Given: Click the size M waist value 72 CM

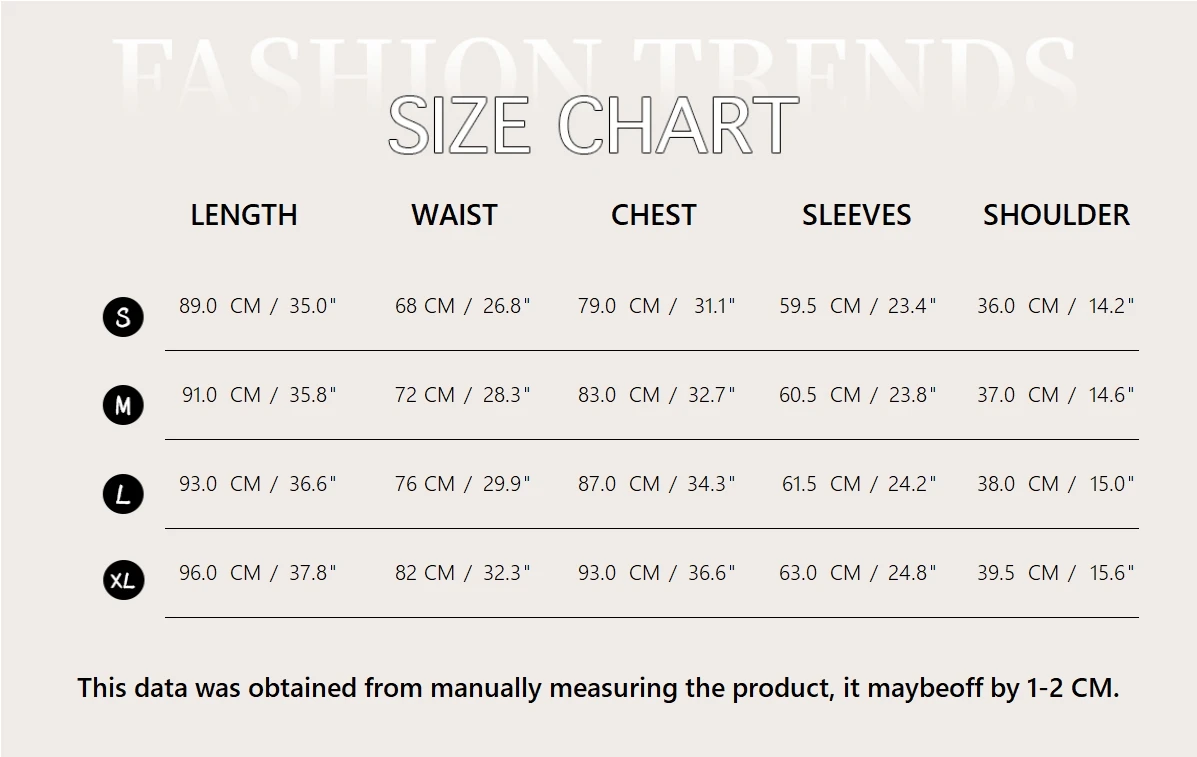Looking at the screenshot, I should 424,395.
